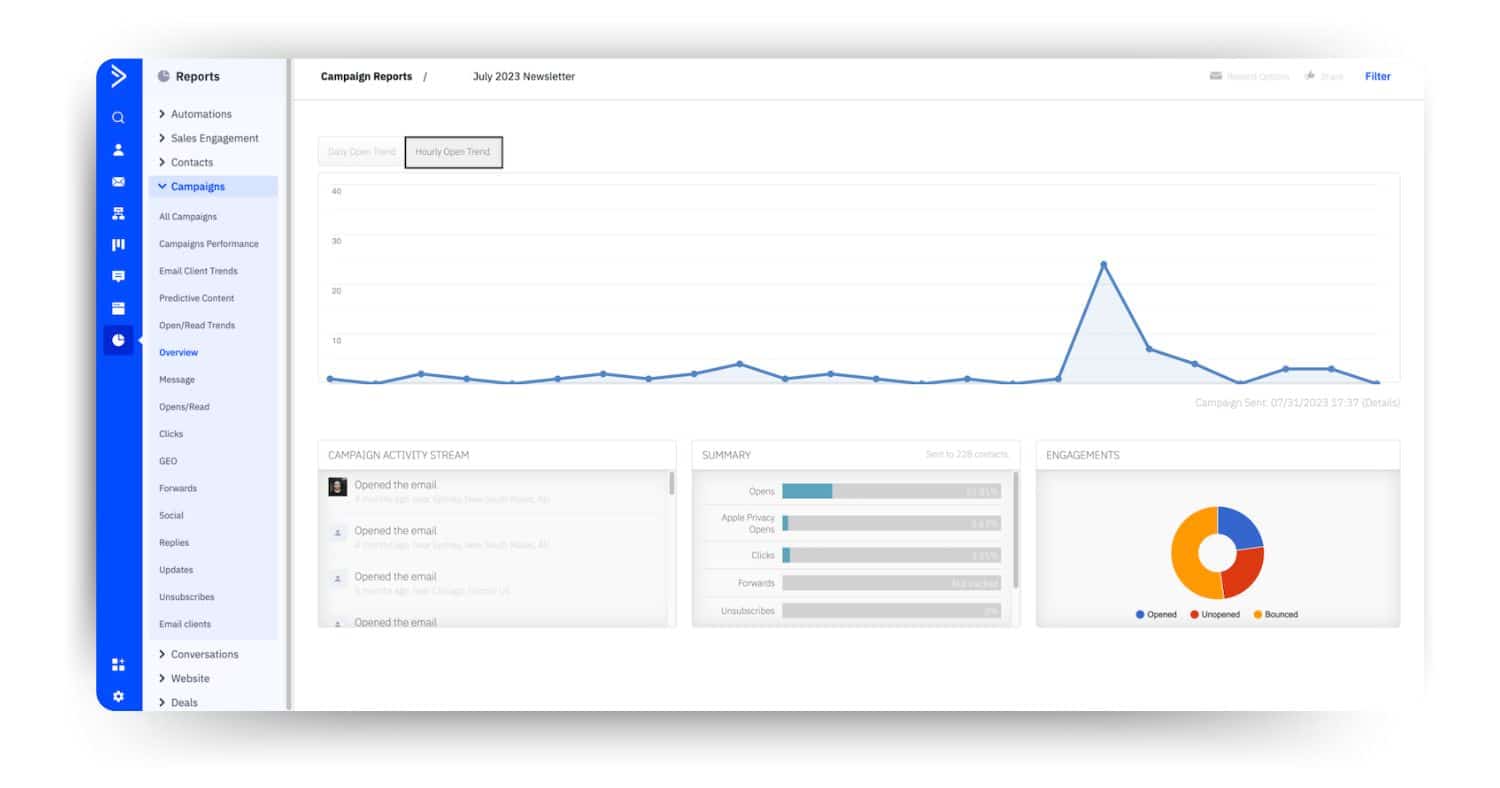Open the Clicks report
The height and width of the screenshot is (788, 1500).
click(171, 434)
